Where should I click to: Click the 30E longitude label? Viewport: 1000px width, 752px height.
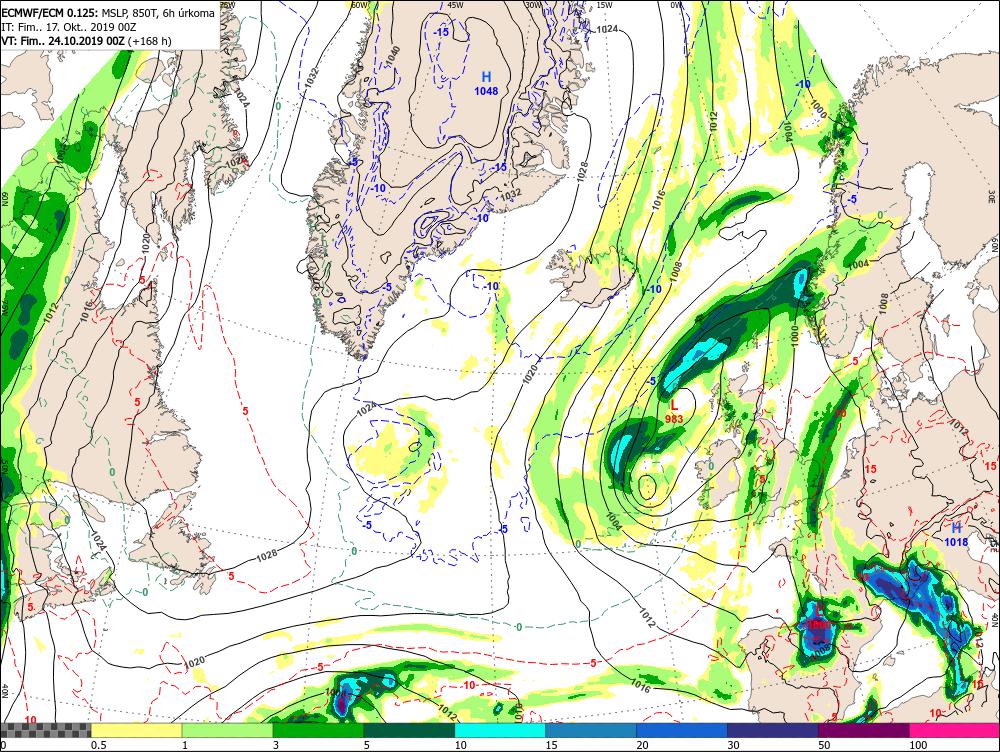(994, 195)
